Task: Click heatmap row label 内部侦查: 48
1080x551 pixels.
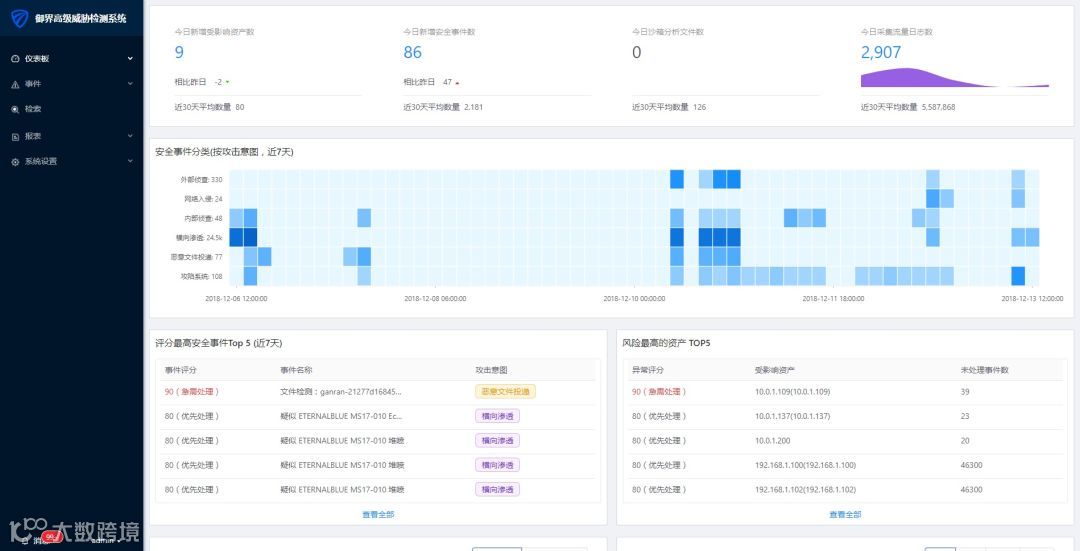Action: click(203, 218)
